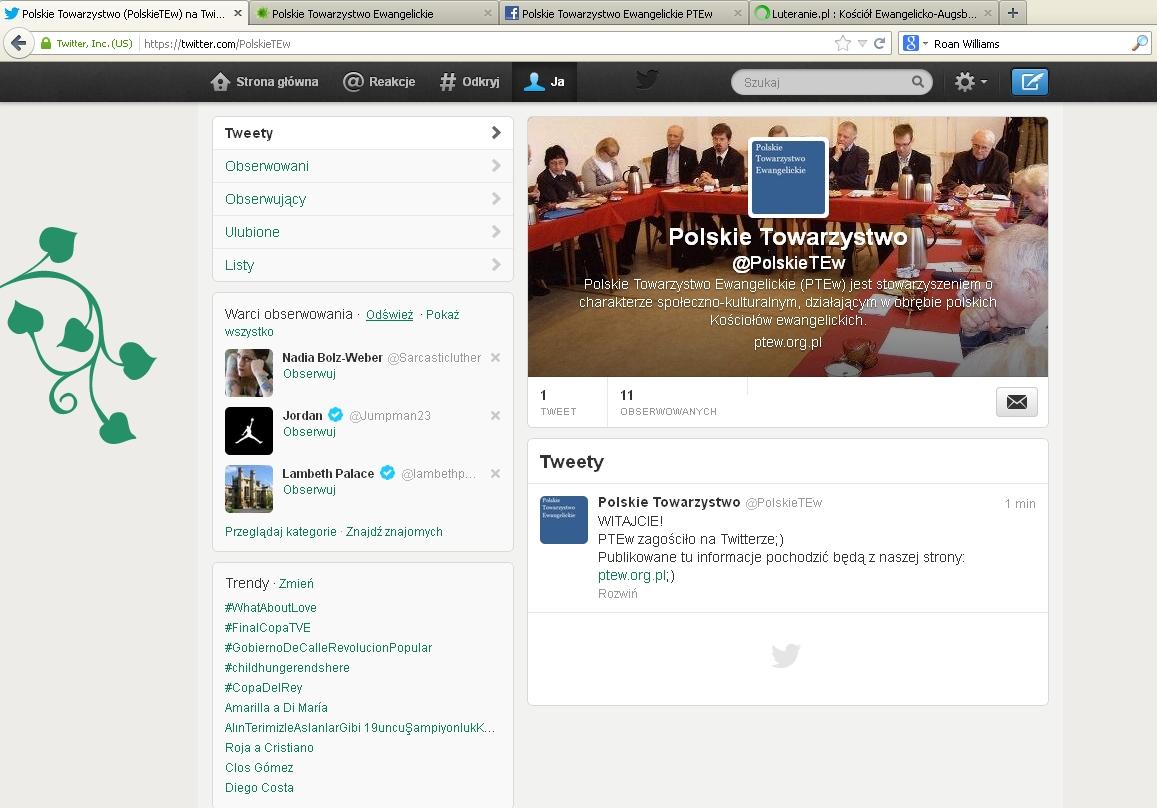The height and width of the screenshot is (808, 1157).
Task: Click Przeglądaj kategorie link
Action: (280, 532)
